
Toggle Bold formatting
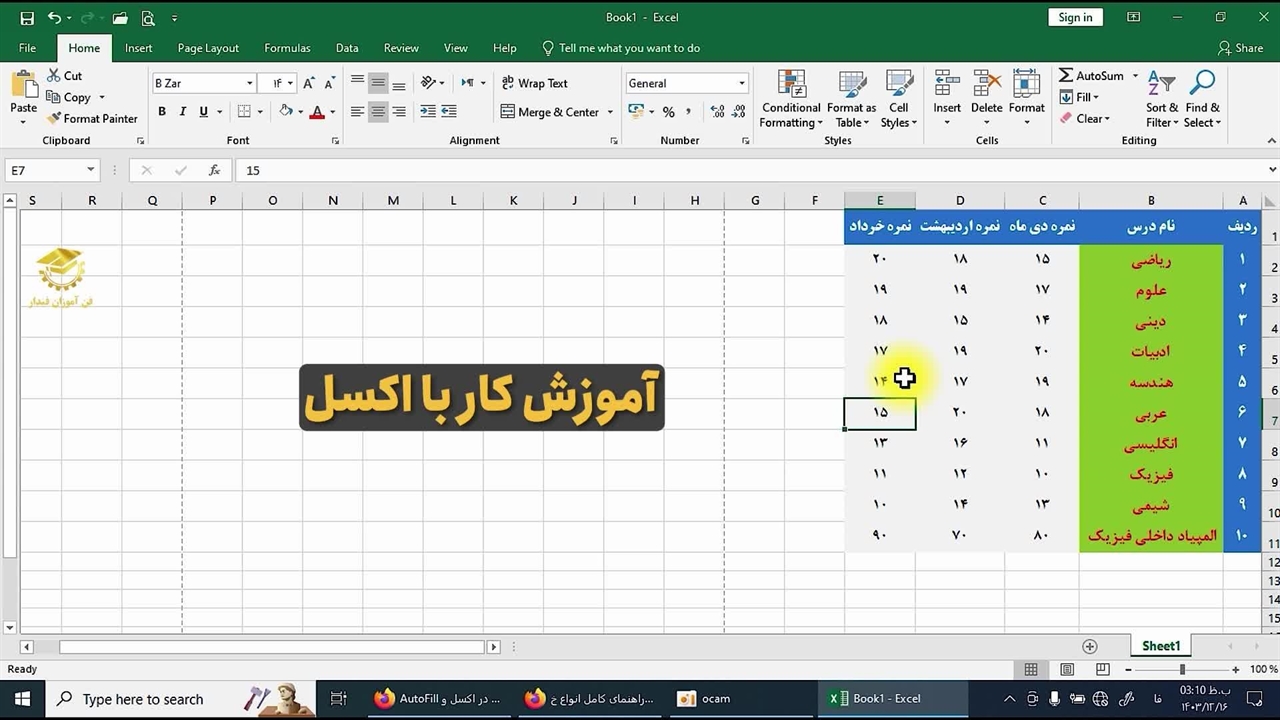coord(162,112)
